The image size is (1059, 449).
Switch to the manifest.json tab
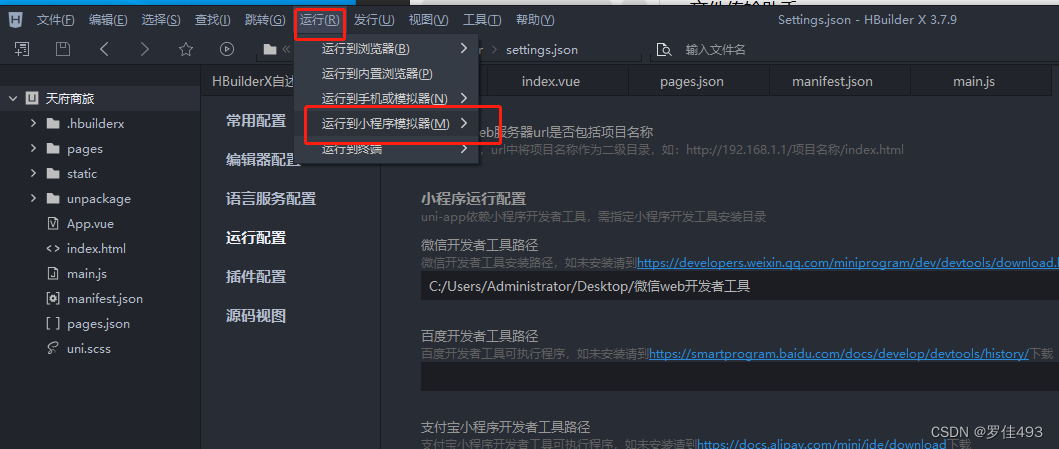coord(832,82)
